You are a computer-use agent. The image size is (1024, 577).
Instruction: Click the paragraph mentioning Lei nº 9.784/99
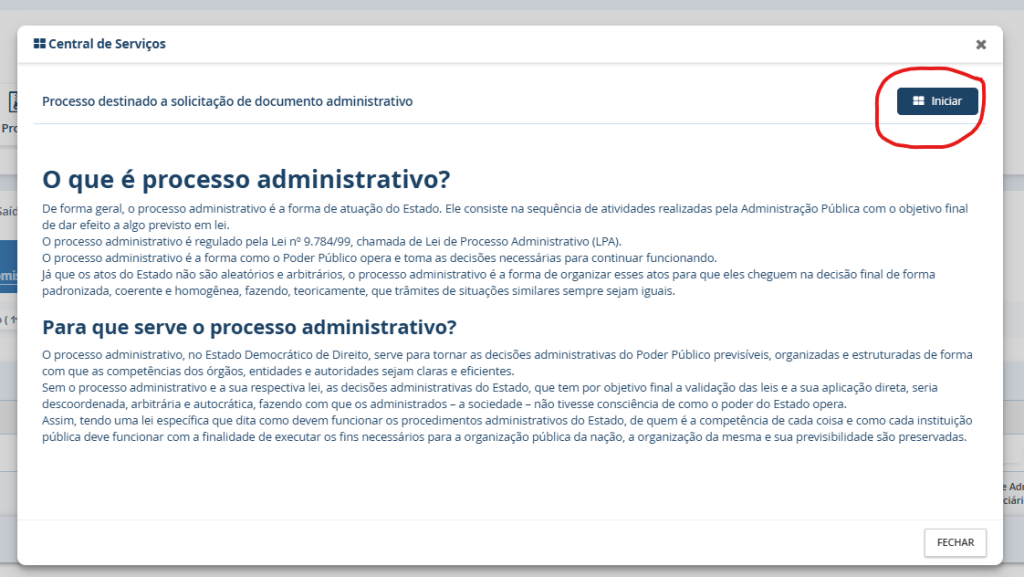click(332, 242)
